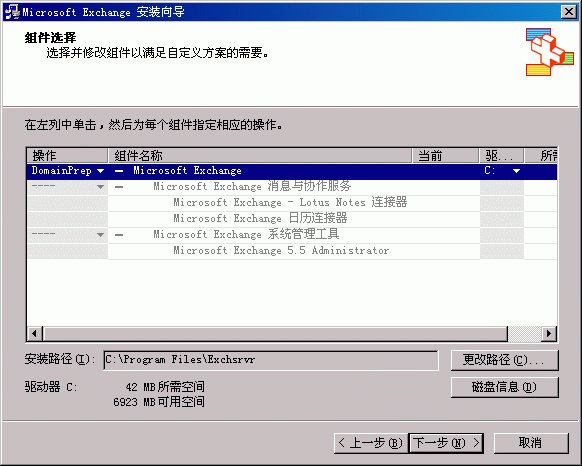Open action dropdown for 消息与协作服务 row
The height and width of the screenshot is (466, 582).
pyautogui.click(x=100, y=187)
